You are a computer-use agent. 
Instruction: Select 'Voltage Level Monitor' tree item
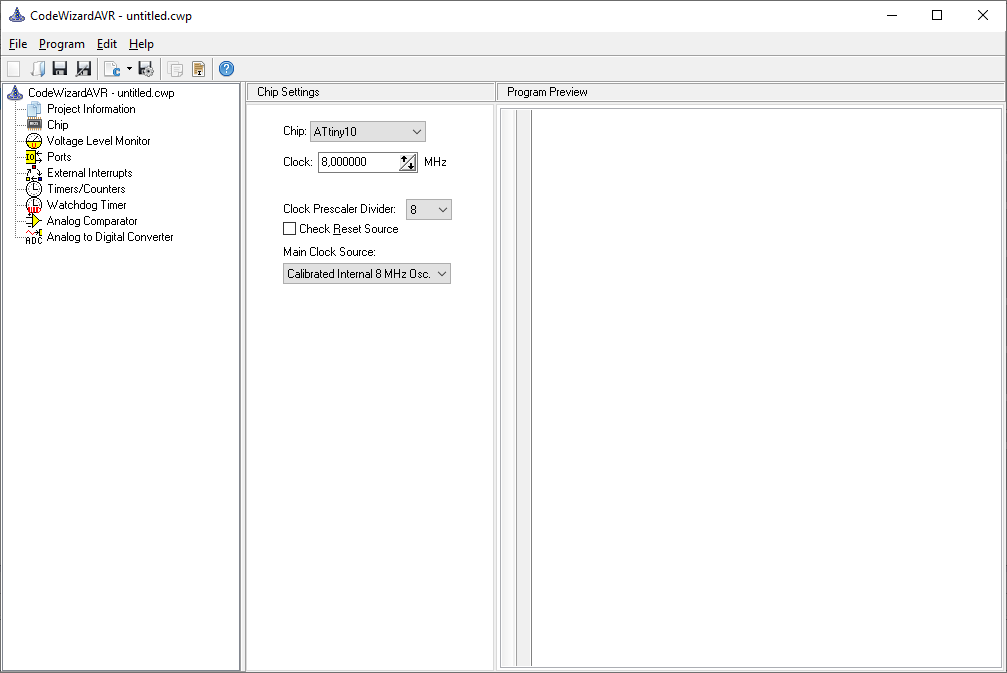tap(98, 141)
